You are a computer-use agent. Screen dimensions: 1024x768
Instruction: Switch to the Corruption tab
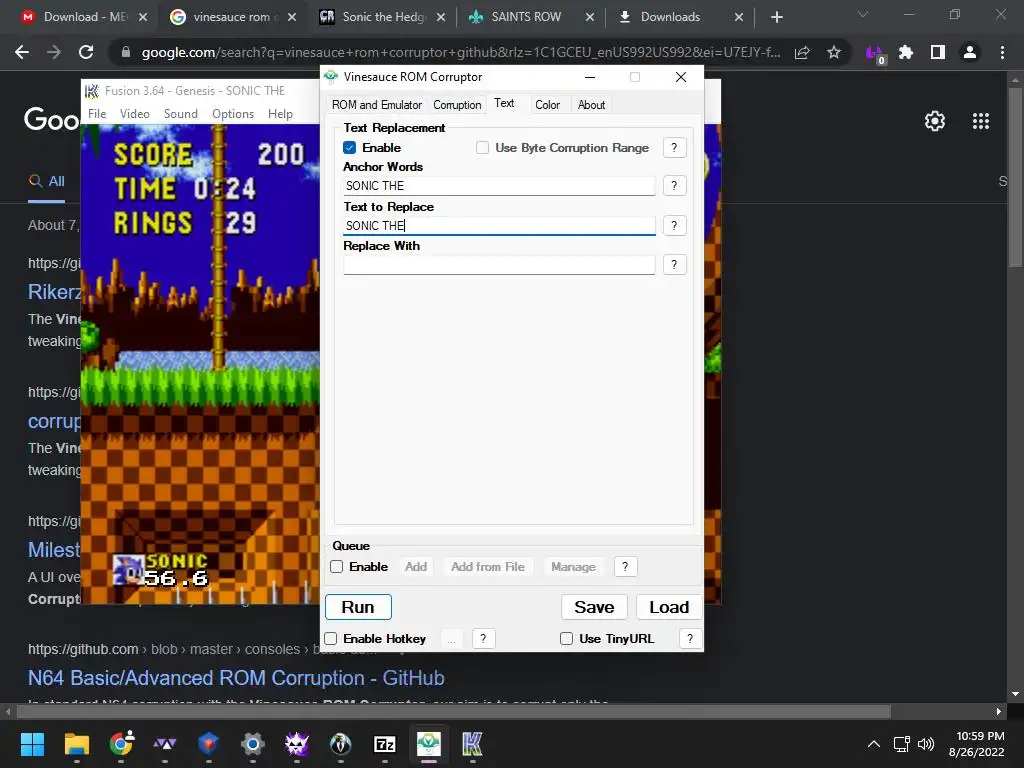(457, 104)
